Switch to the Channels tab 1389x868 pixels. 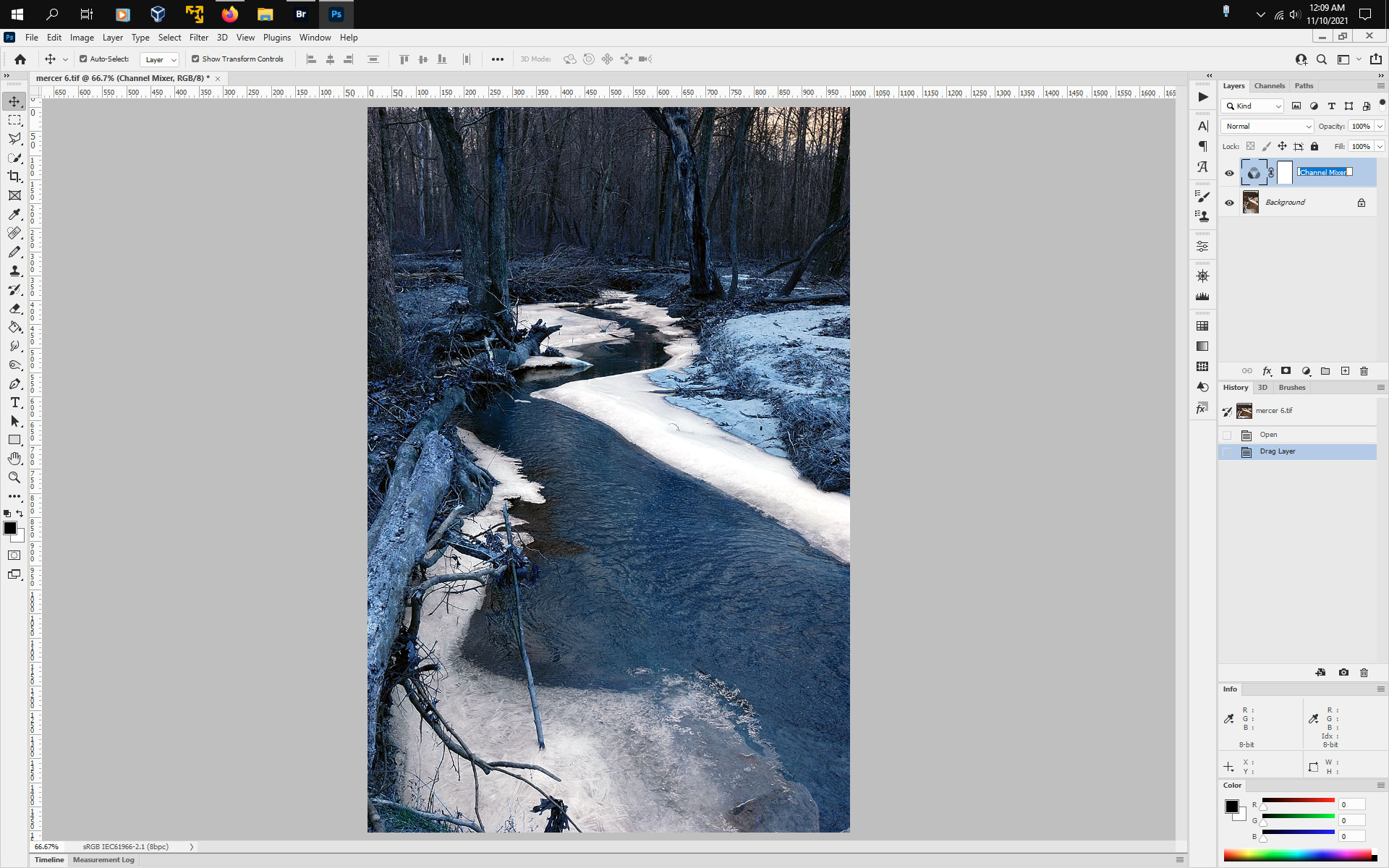coord(1269,86)
